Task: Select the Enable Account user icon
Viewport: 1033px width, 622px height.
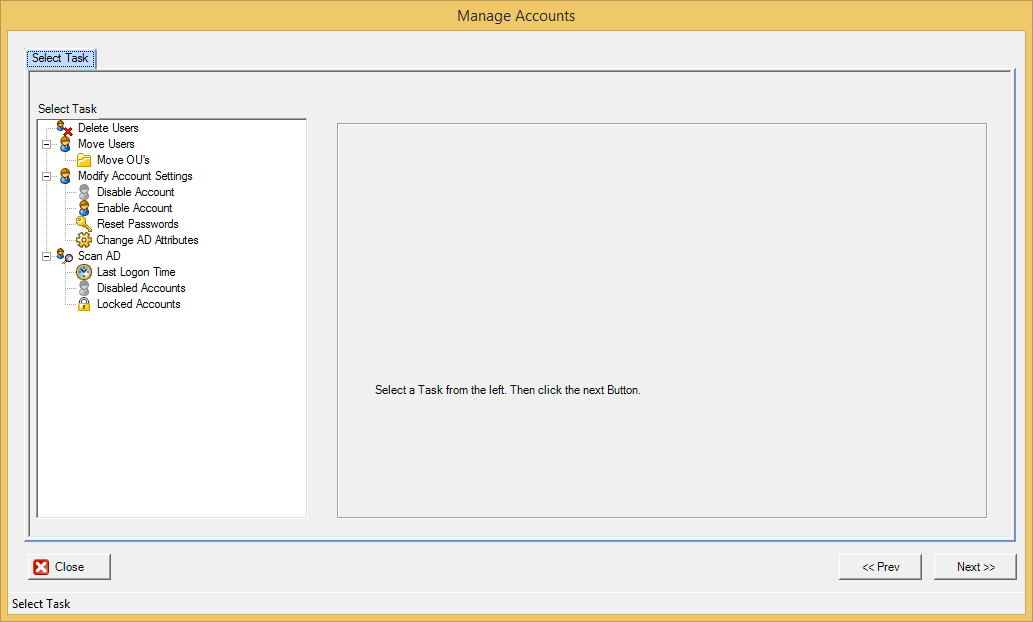Action: click(x=84, y=208)
